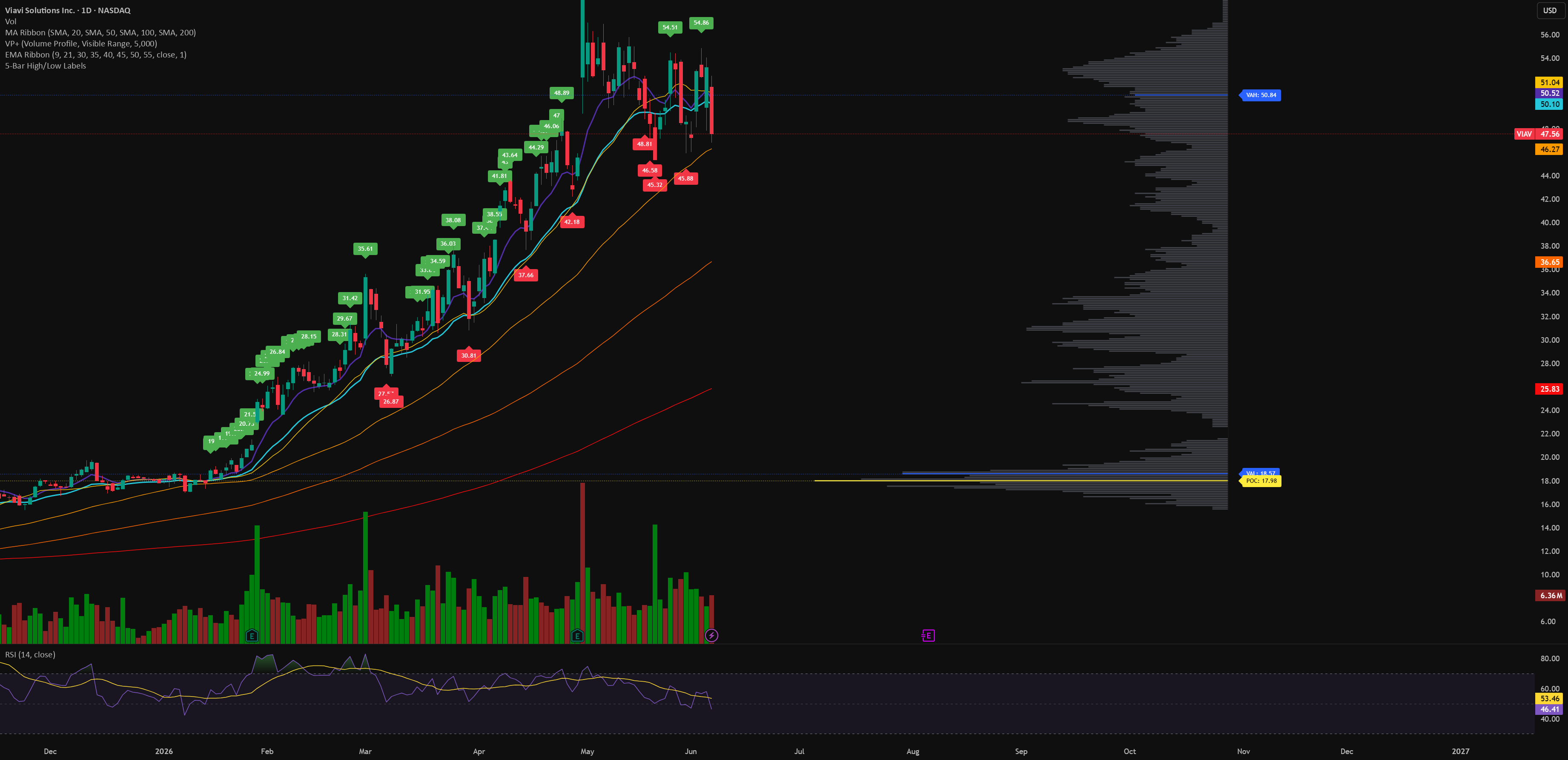The width and height of the screenshot is (1568, 760).
Task: Click the 6.36M volume label
Action: tap(1550, 596)
